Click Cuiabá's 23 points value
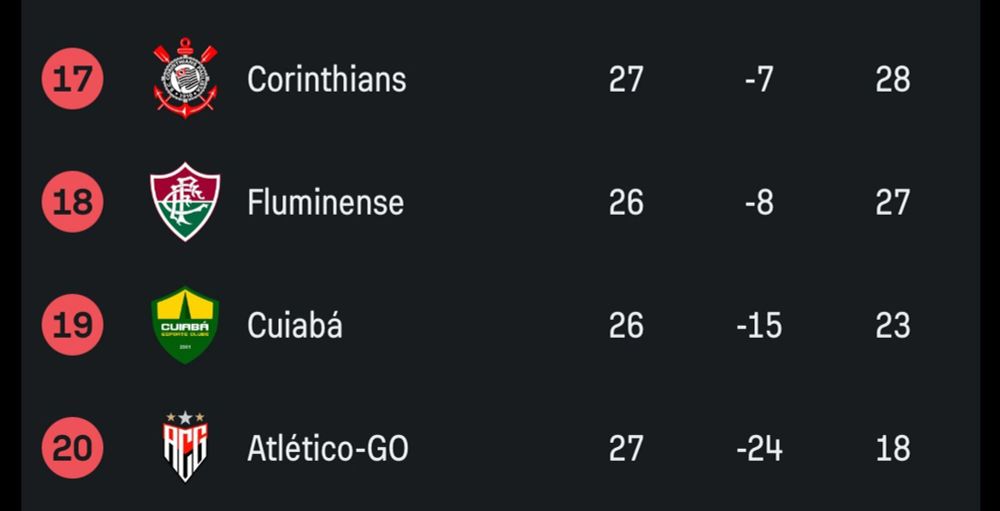This screenshot has width=1000, height=511. [x=892, y=325]
